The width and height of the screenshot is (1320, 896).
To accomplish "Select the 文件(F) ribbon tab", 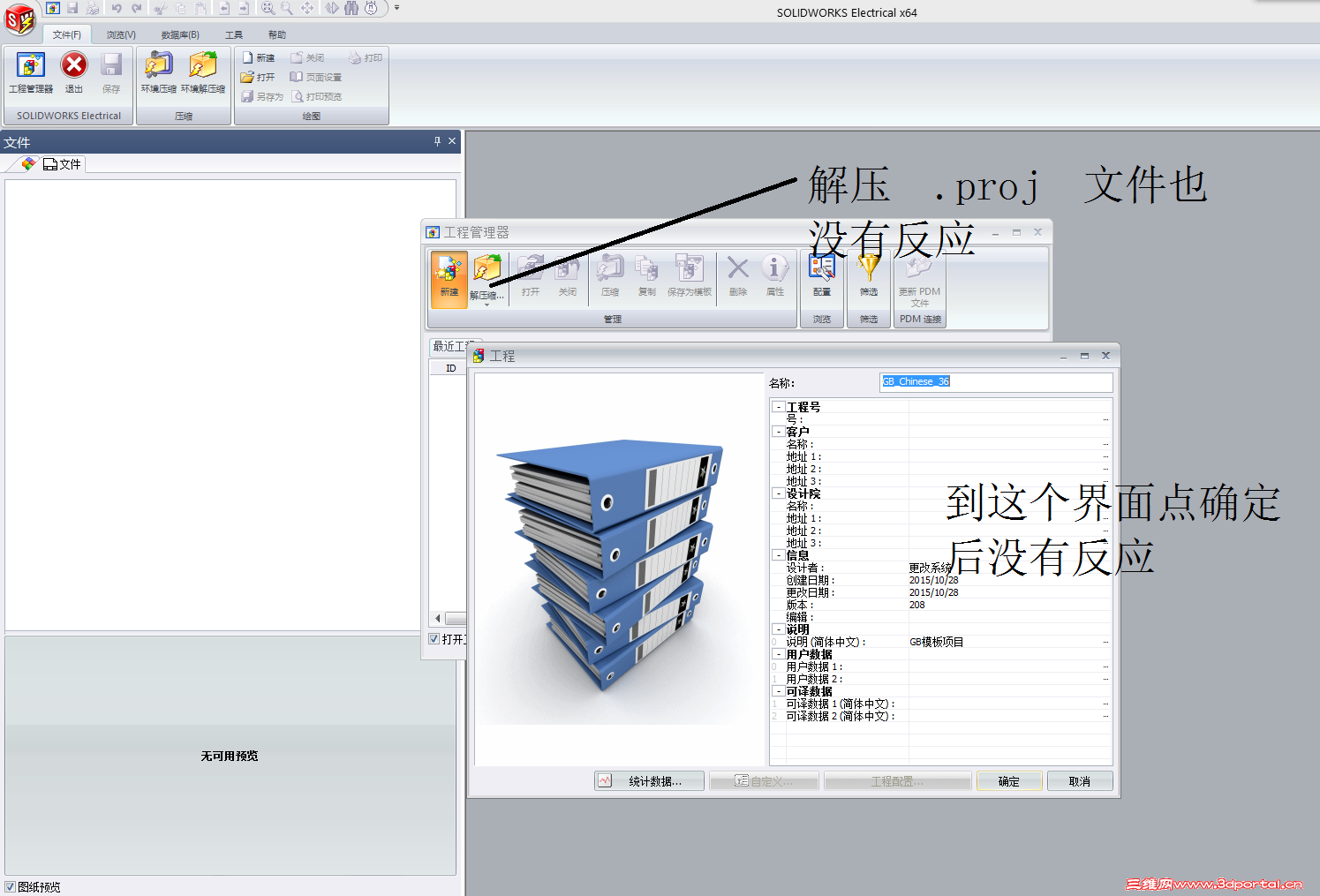I will [66, 34].
